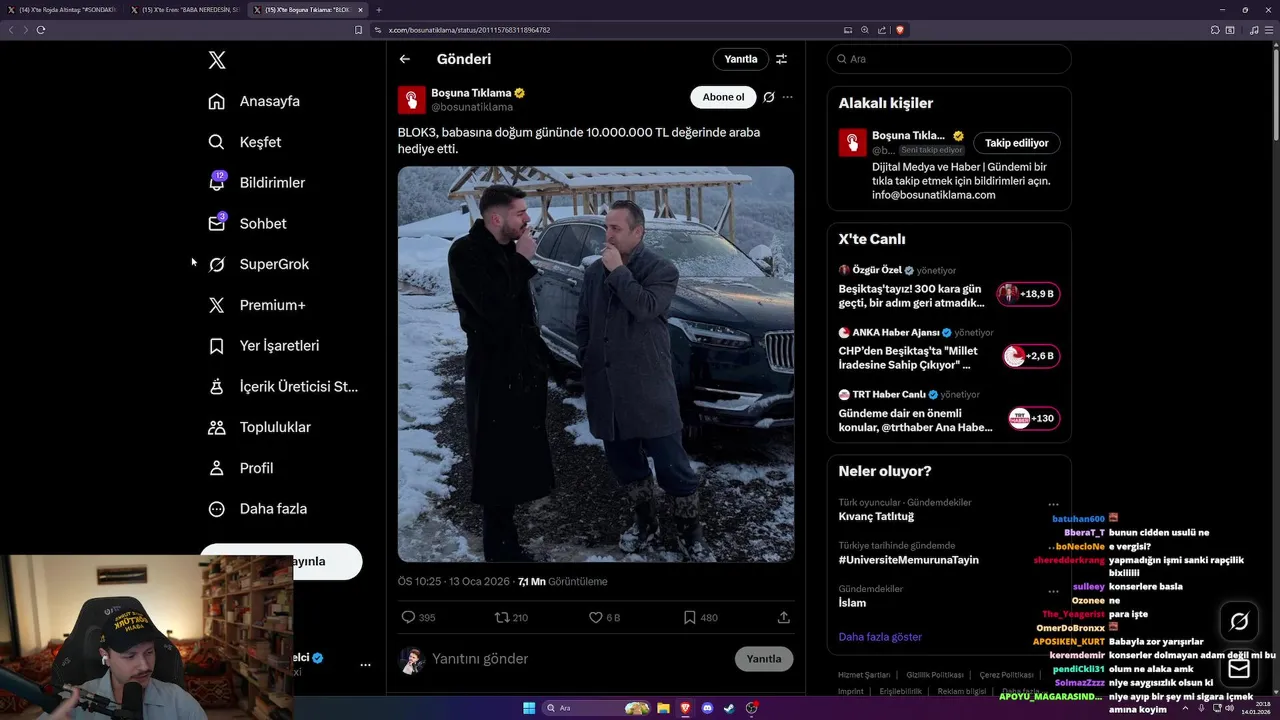Click the Ara search box
This screenshot has height=720, width=1280.
949,59
